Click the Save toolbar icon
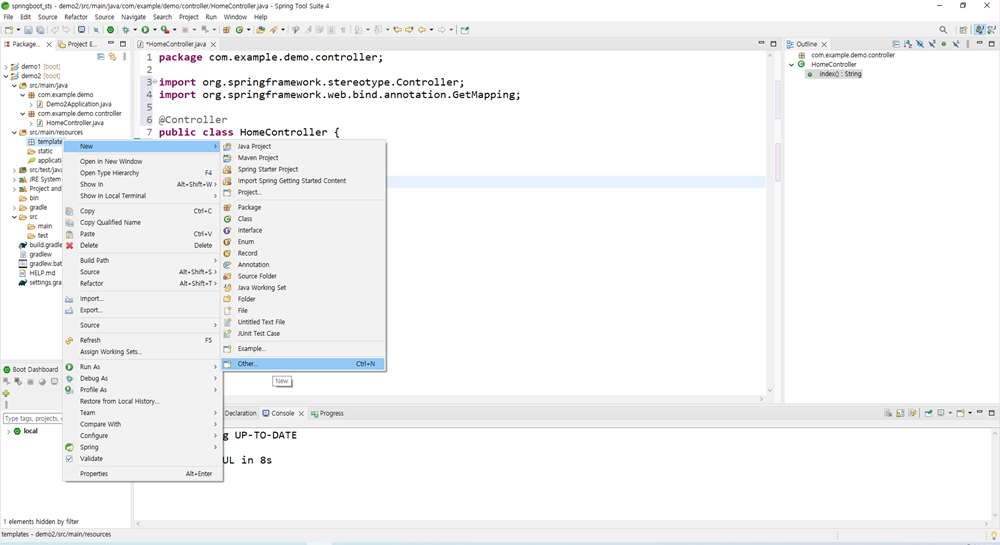Screen dimensions: 1000x545 [28, 30]
